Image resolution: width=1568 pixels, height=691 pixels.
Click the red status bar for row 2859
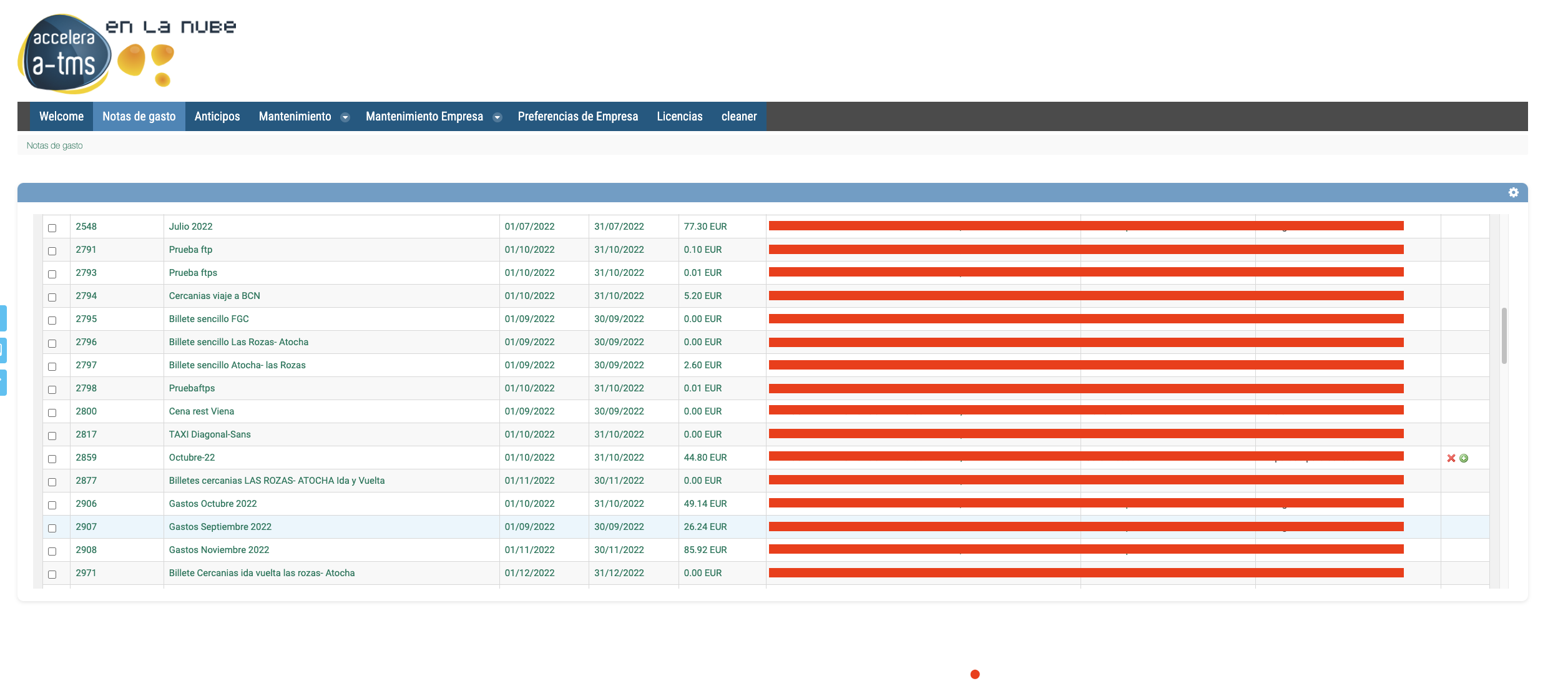point(1086,457)
